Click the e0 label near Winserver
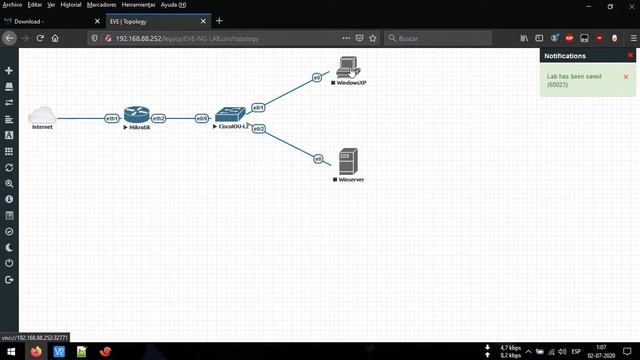Image resolution: width=640 pixels, height=360 pixels. coord(318,159)
